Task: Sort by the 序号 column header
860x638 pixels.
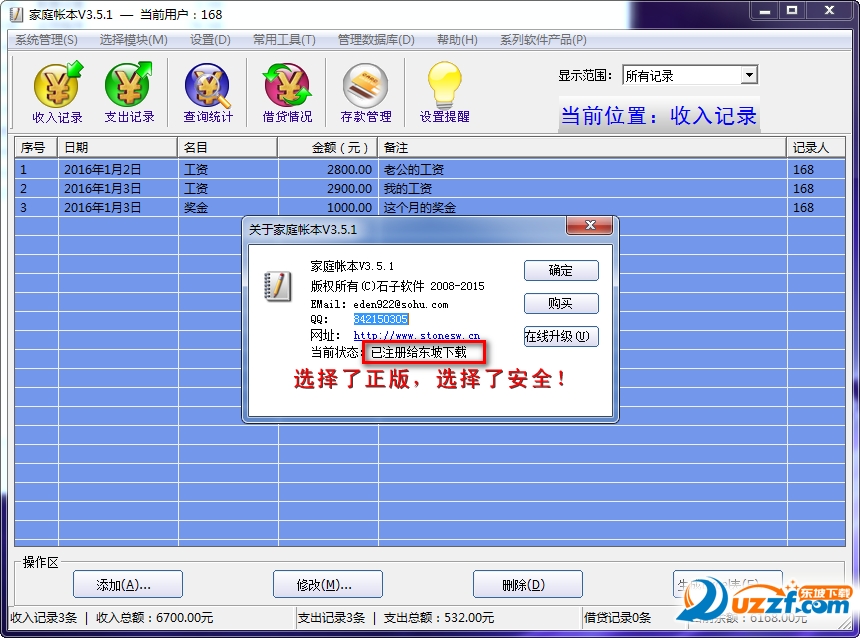Action: [36, 148]
